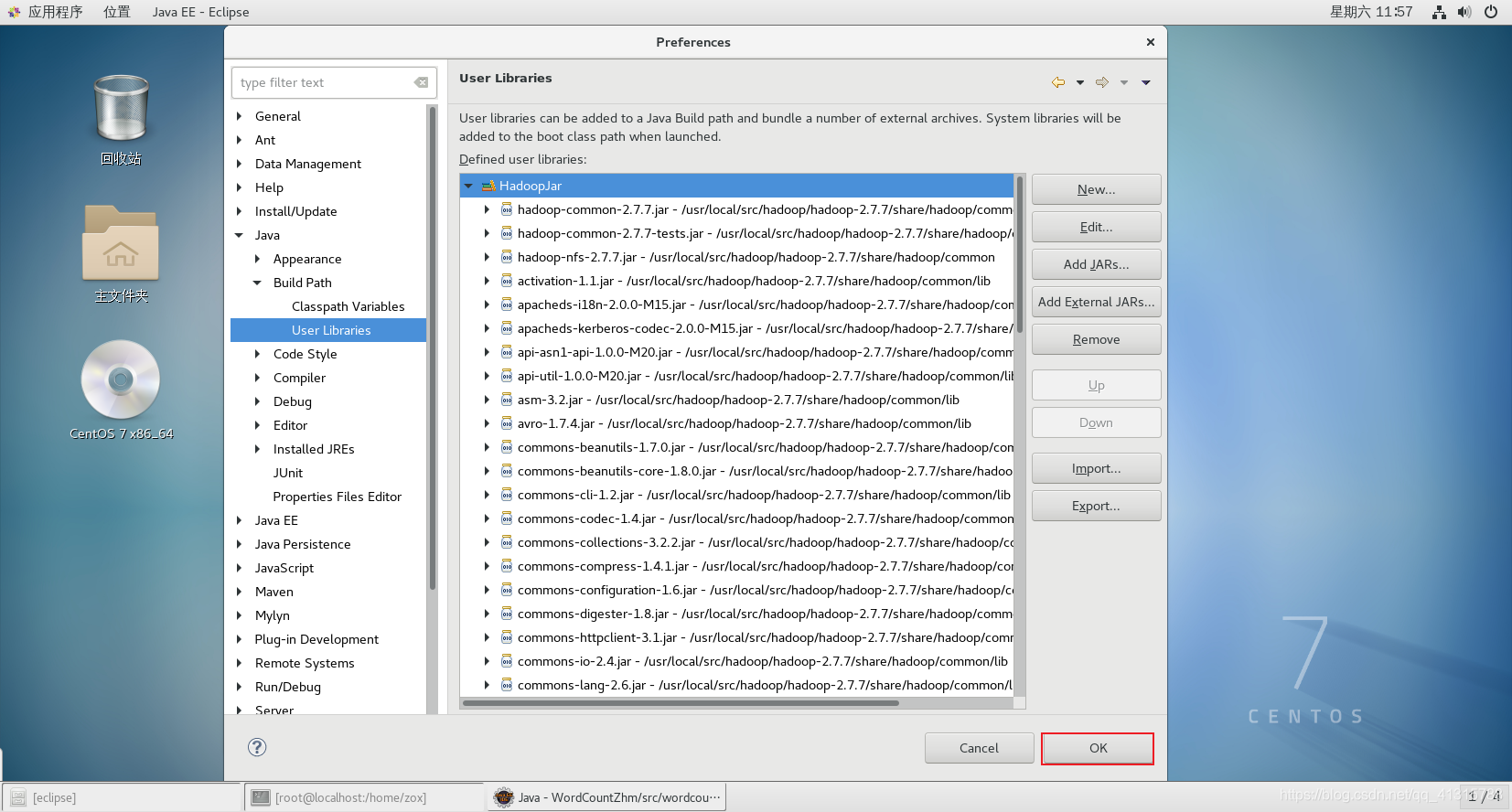1512x812 pixels.
Task: Collapse the HadoopJar library node
Action: pos(469,186)
